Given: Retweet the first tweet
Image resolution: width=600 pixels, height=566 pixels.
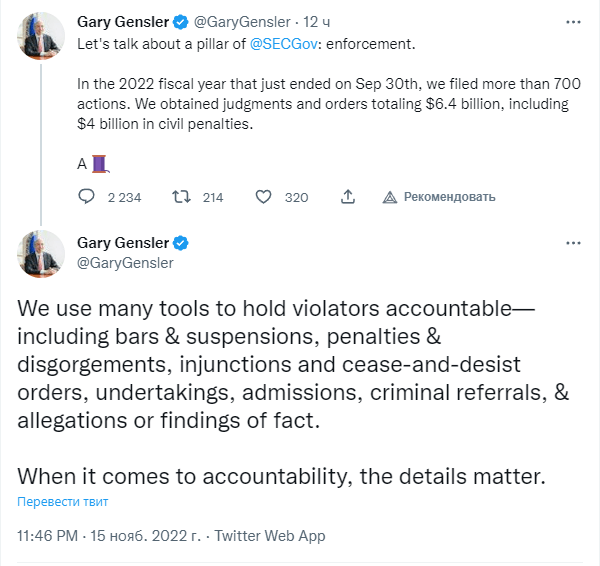Looking at the screenshot, I should (x=181, y=197).
